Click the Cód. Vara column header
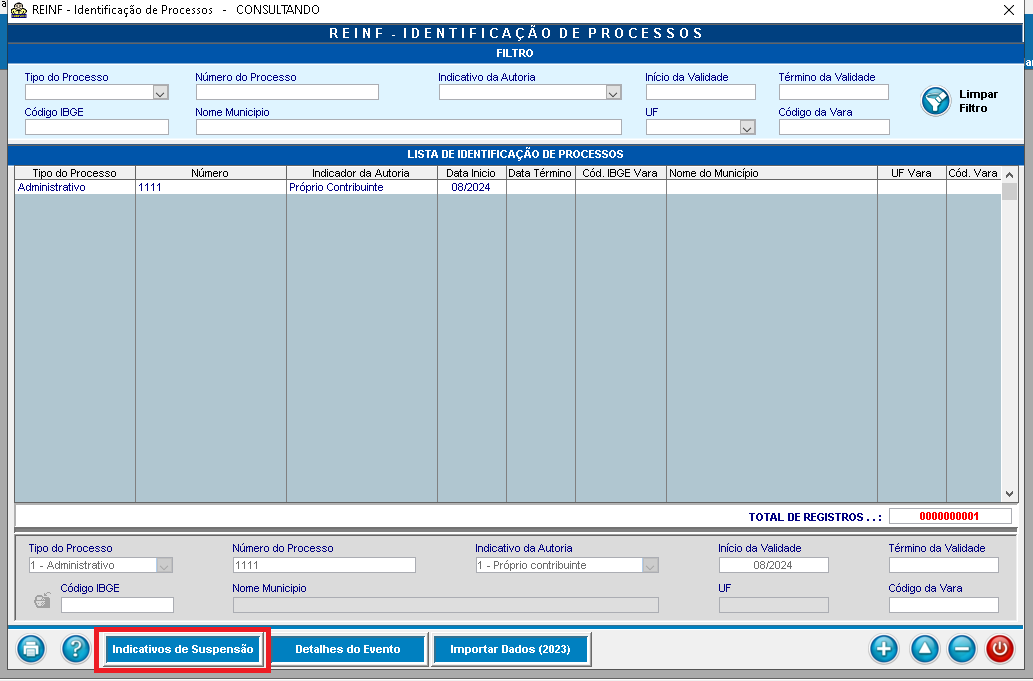Viewport: 1033px width, 681px height. [974, 173]
